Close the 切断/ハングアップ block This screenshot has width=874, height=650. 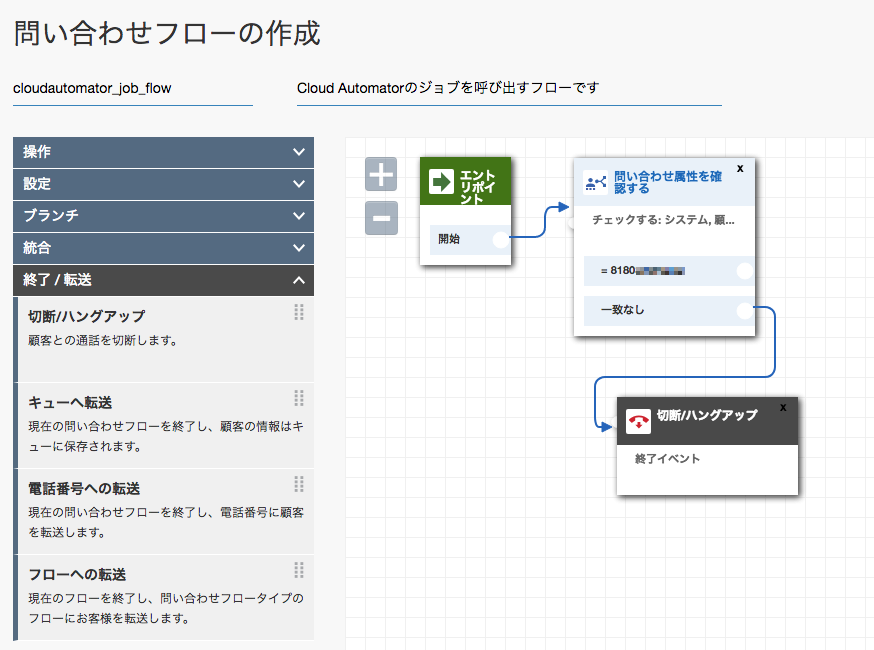(784, 407)
